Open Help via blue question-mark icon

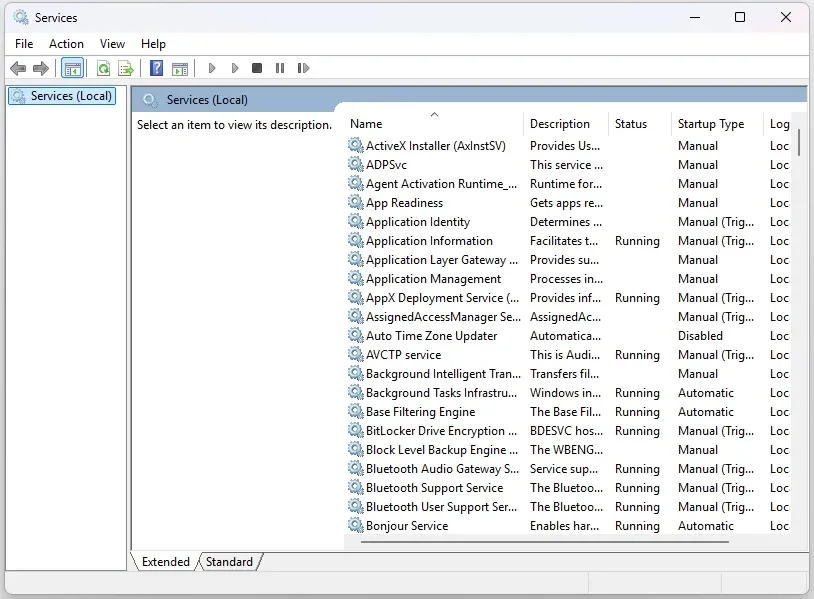[157, 68]
